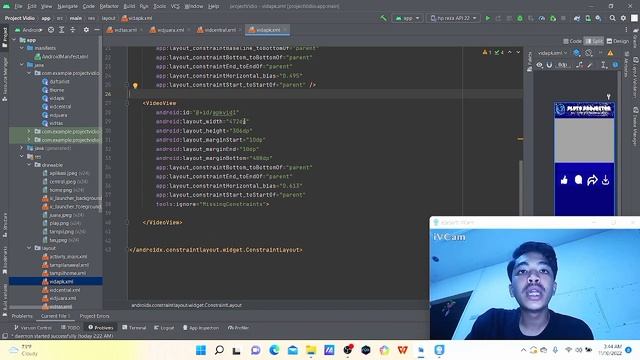The image size is (640, 360).
Task: Open the app run configuration dropdown
Action: pyautogui.click(x=407, y=18)
